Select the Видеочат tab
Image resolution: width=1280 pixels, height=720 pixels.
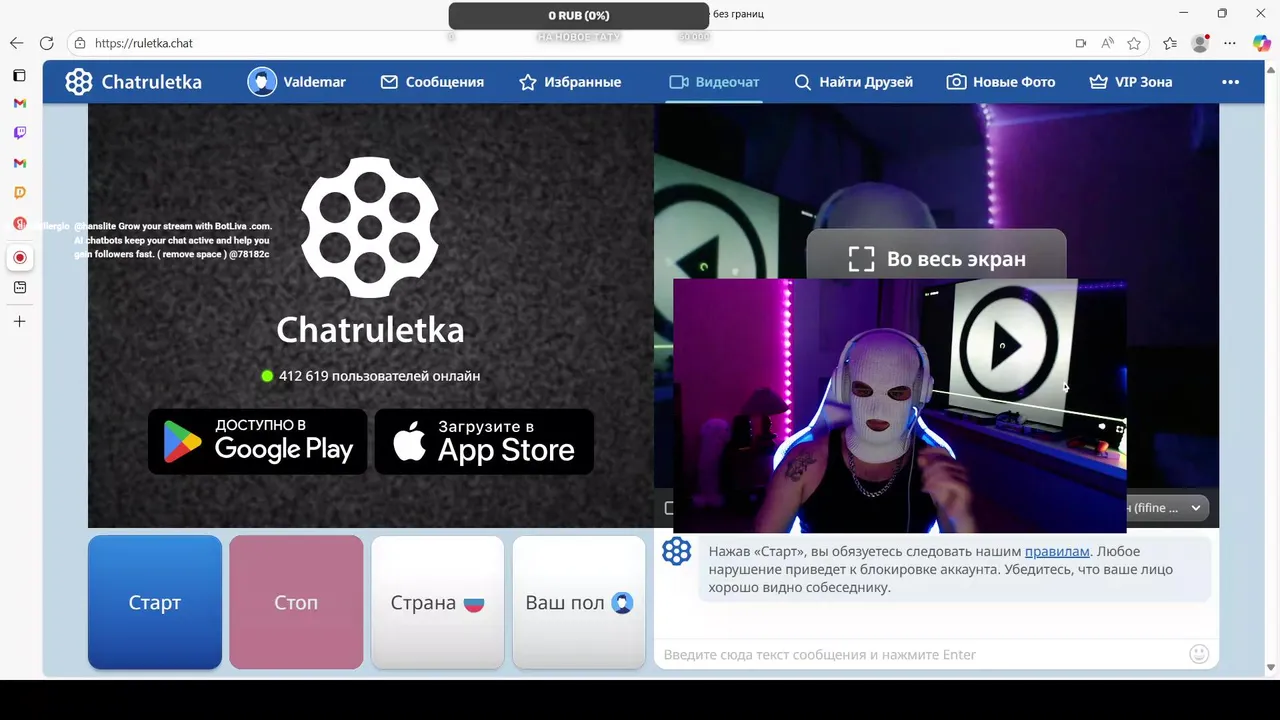click(714, 82)
